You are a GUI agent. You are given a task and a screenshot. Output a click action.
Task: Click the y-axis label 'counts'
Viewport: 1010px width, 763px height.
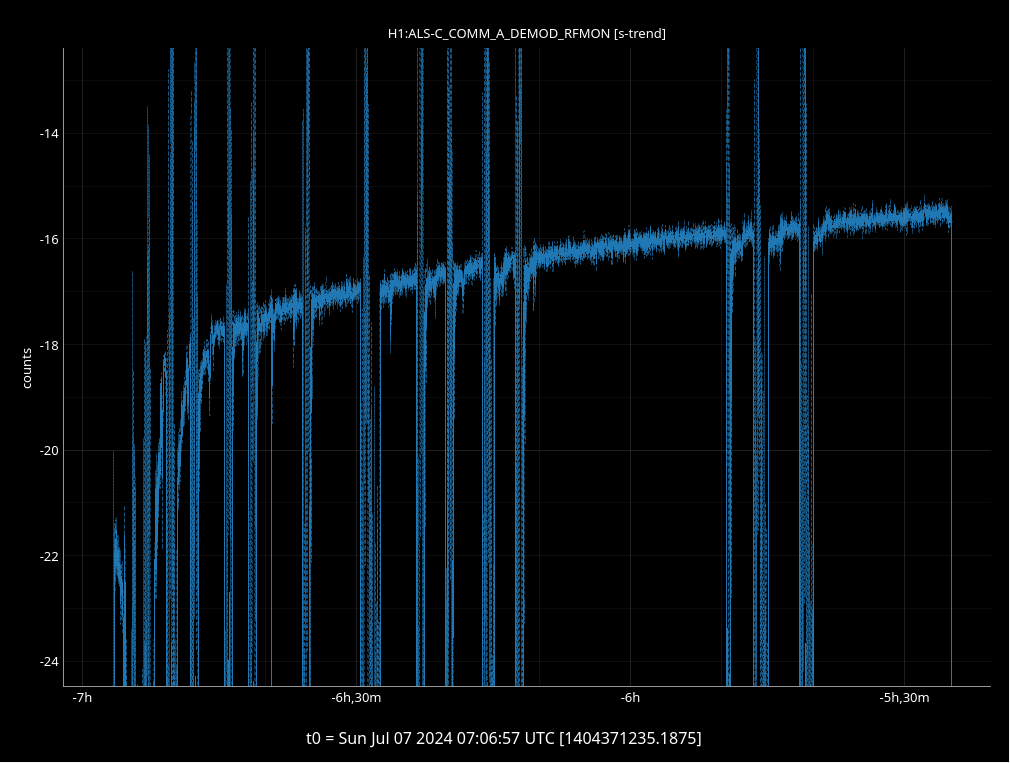click(26, 368)
